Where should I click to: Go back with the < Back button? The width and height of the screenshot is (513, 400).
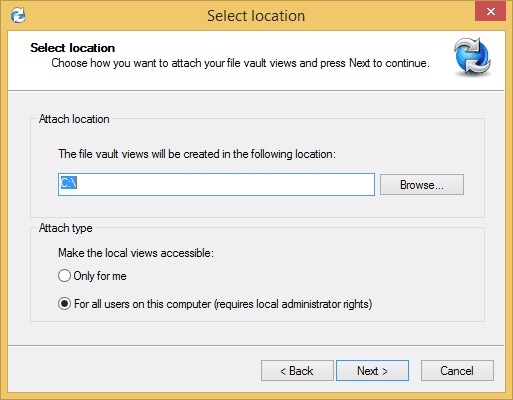(x=297, y=371)
